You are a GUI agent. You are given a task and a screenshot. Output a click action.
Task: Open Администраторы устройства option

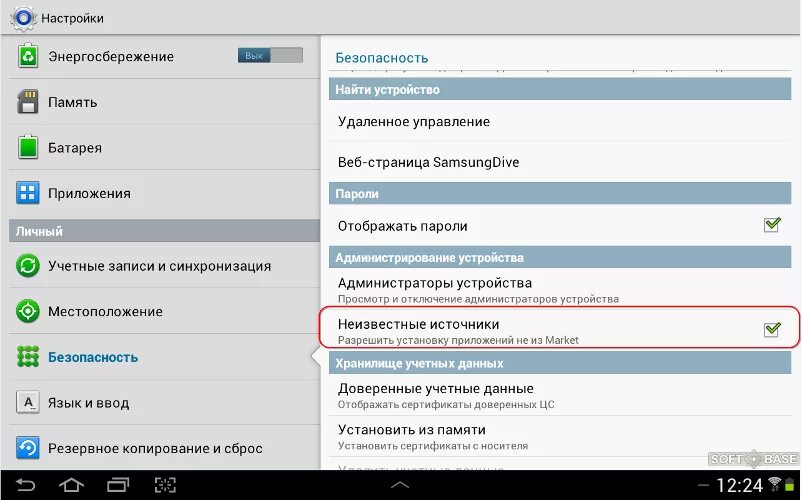point(560,289)
